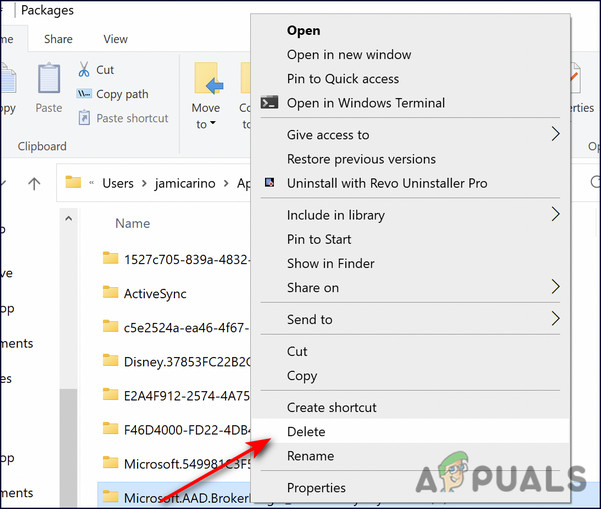Click the double chevron before Users
This screenshot has width=601, height=509.
(92, 183)
